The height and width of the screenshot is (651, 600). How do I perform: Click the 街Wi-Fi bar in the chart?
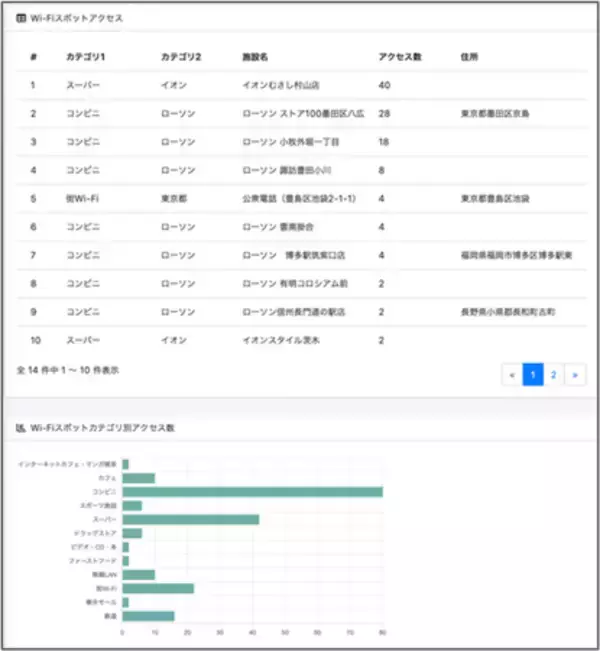click(x=158, y=588)
